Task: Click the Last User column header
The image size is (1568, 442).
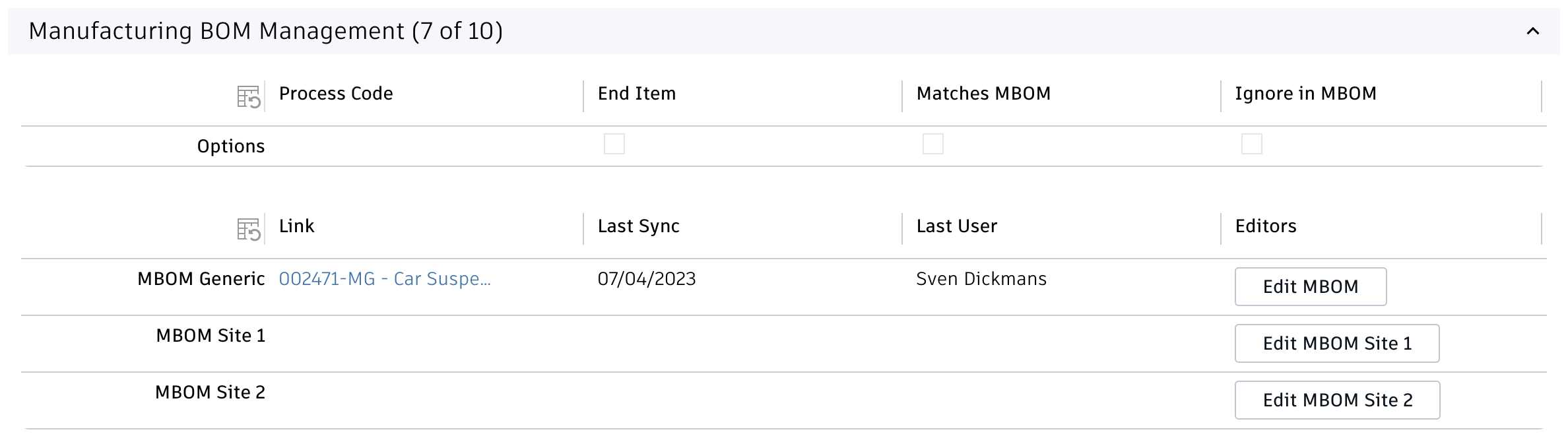Action: click(x=956, y=226)
